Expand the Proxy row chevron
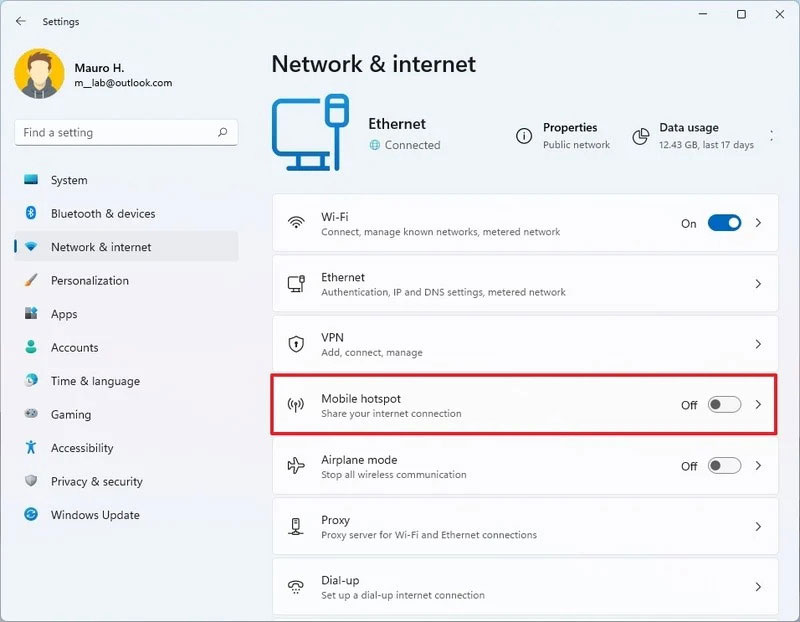Screen dimensions: 800x622 (x=758, y=527)
